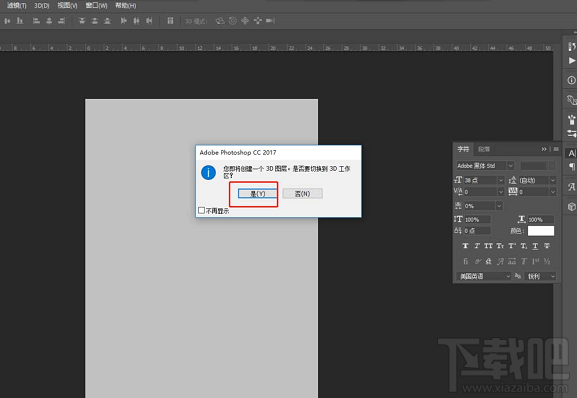Open the 美国英语 language dropdown
The image size is (577, 398).
[484, 276]
